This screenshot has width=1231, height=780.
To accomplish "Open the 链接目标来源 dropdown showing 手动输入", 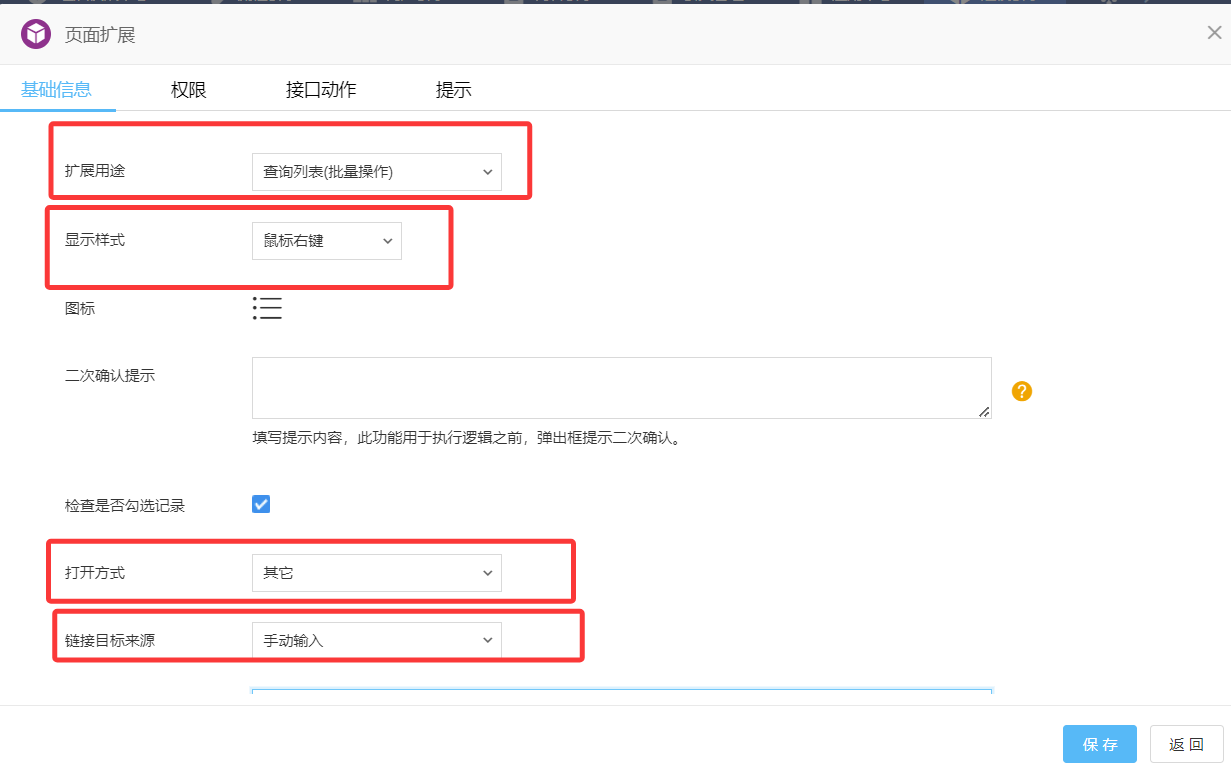I will pyautogui.click(x=376, y=640).
